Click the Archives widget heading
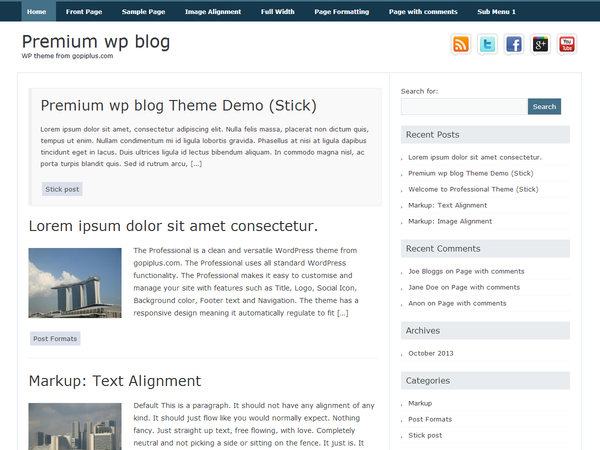 (485, 331)
